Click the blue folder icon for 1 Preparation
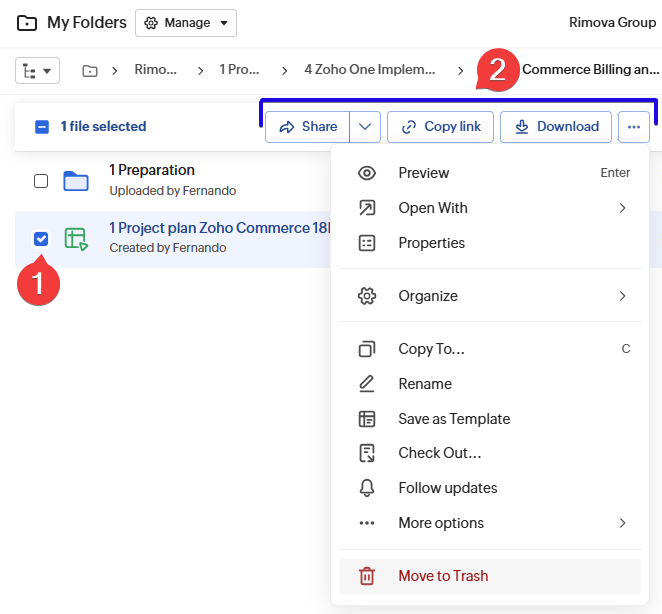 pos(76,181)
